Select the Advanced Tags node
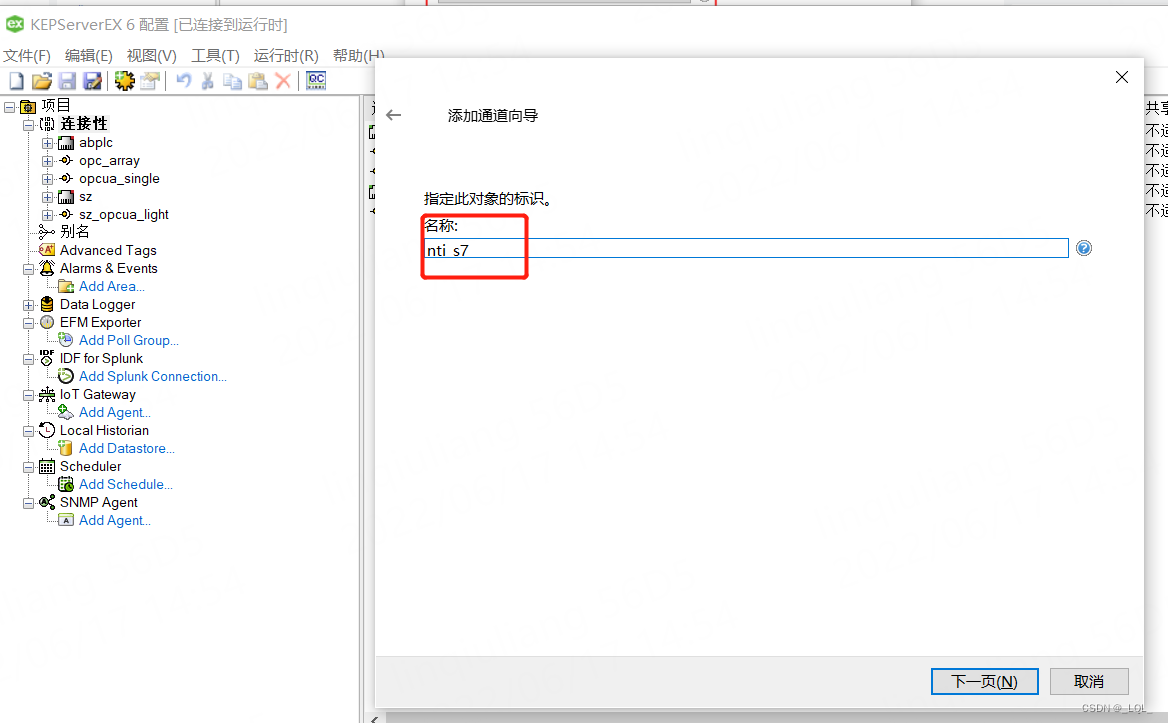Image resolution: width=1168 pixels, height=723 pixels. click(x=108, y=250)
